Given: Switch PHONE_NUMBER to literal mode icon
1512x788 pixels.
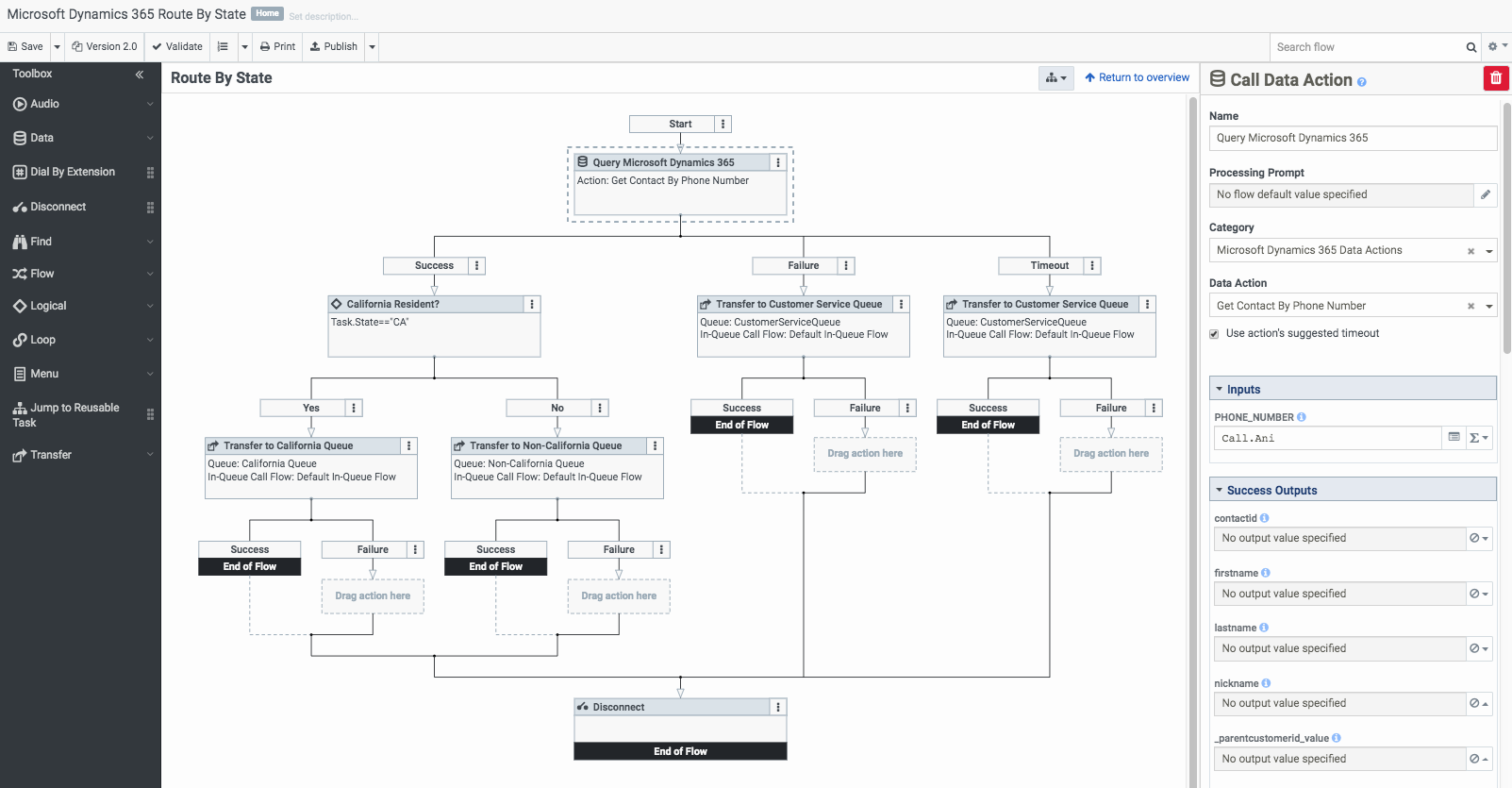Looking at the screenshot, I should pyautogui.click(x=1454, y=438).
